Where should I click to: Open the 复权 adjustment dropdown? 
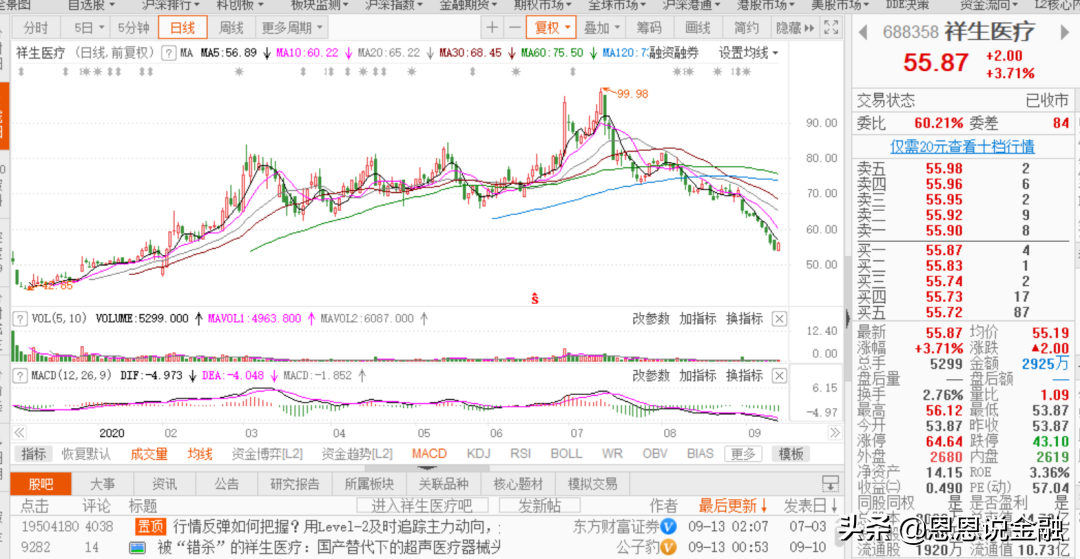pyautogui.click(x=551, y=28)
